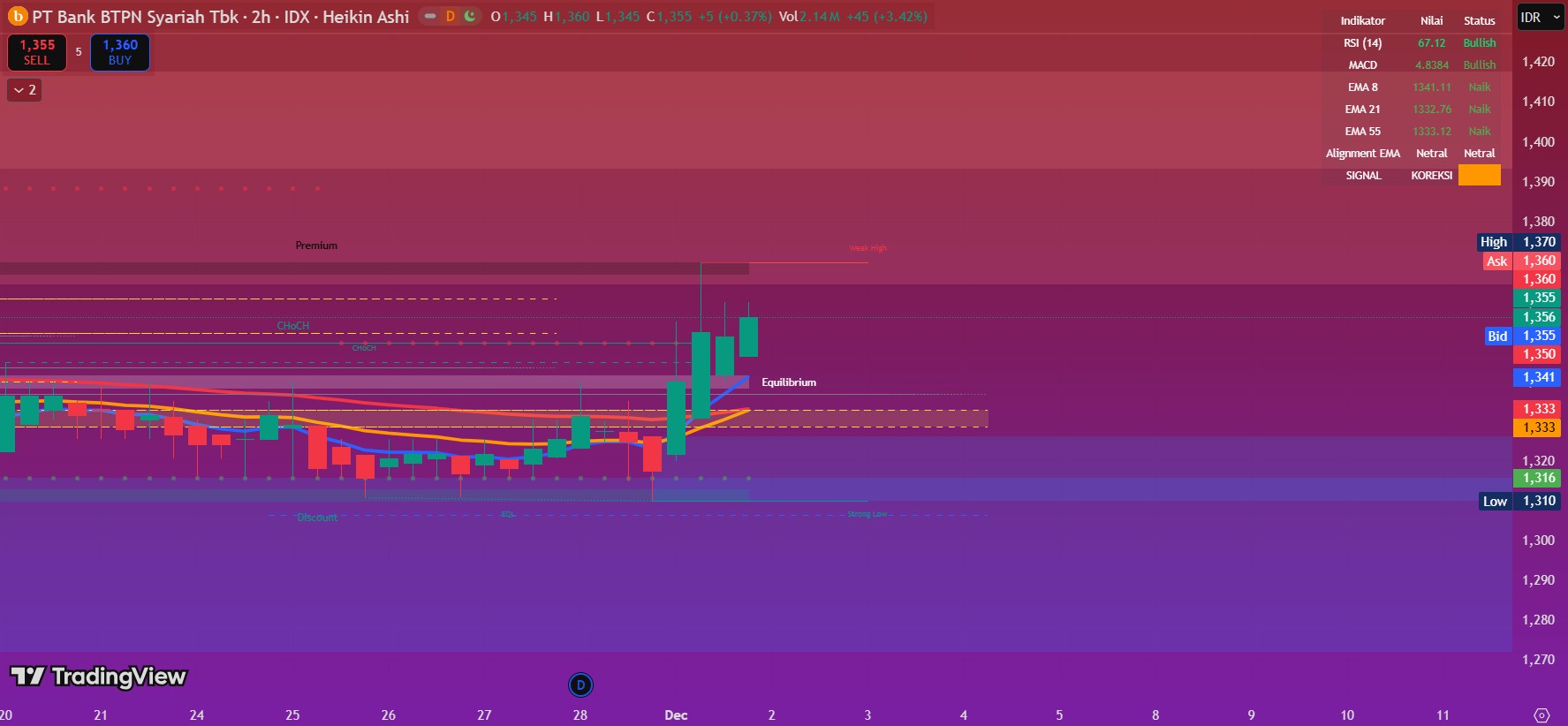Image resolution: width=1568 pixels, height=726 pixels.
Task: Click the Weak High label
Action: click(x=867, y=248)
